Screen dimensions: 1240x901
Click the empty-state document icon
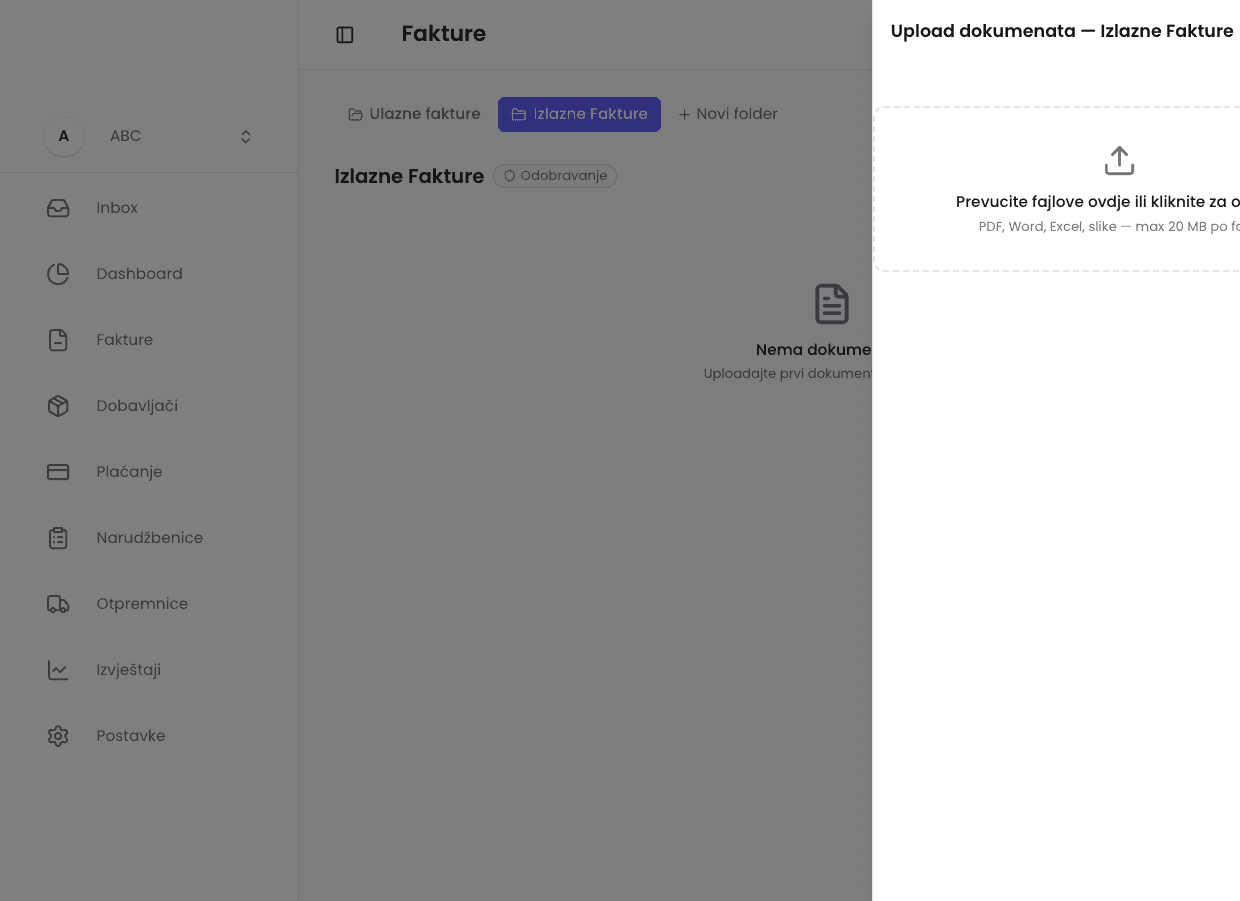click(832, 304)
